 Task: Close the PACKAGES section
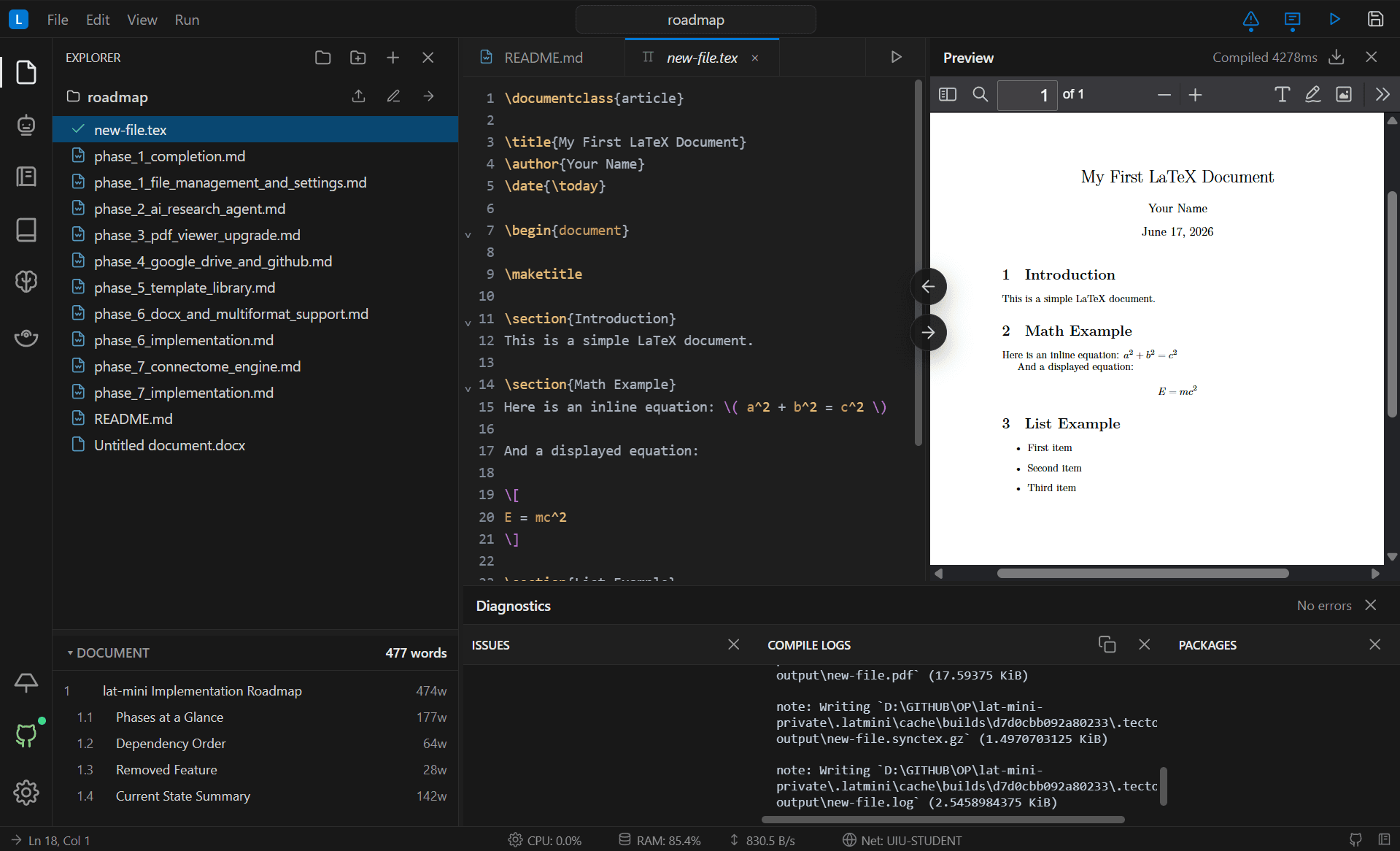(1374, 644)
